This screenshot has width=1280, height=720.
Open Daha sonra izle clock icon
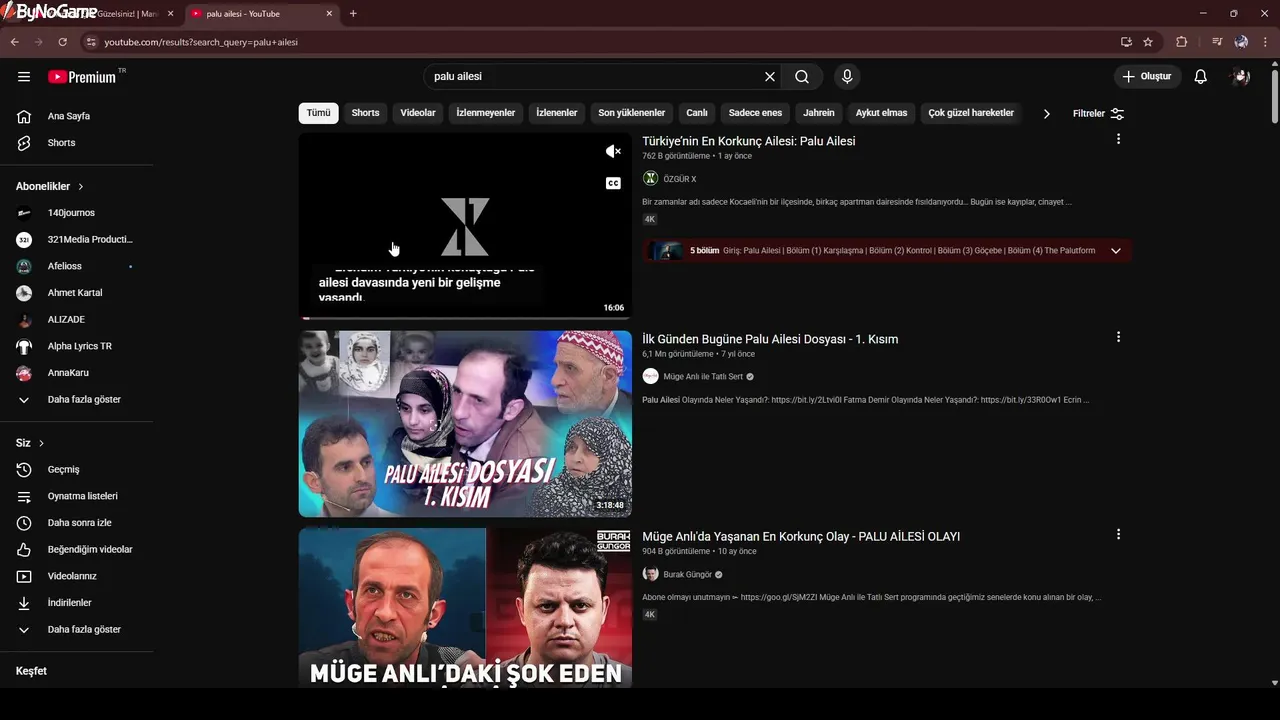[x=24, y=523]
